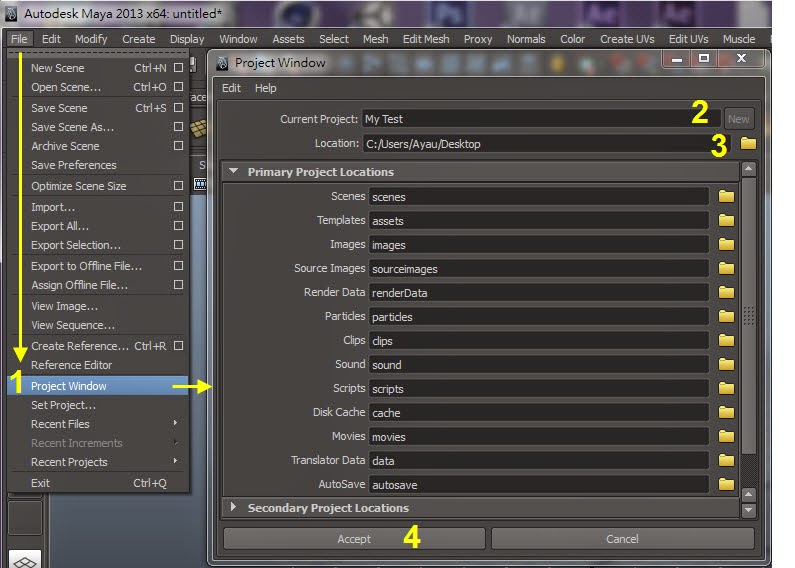Screen dimensions: 795x568
Task: Open Create Reference options box
Action: (x=178, y=345)
